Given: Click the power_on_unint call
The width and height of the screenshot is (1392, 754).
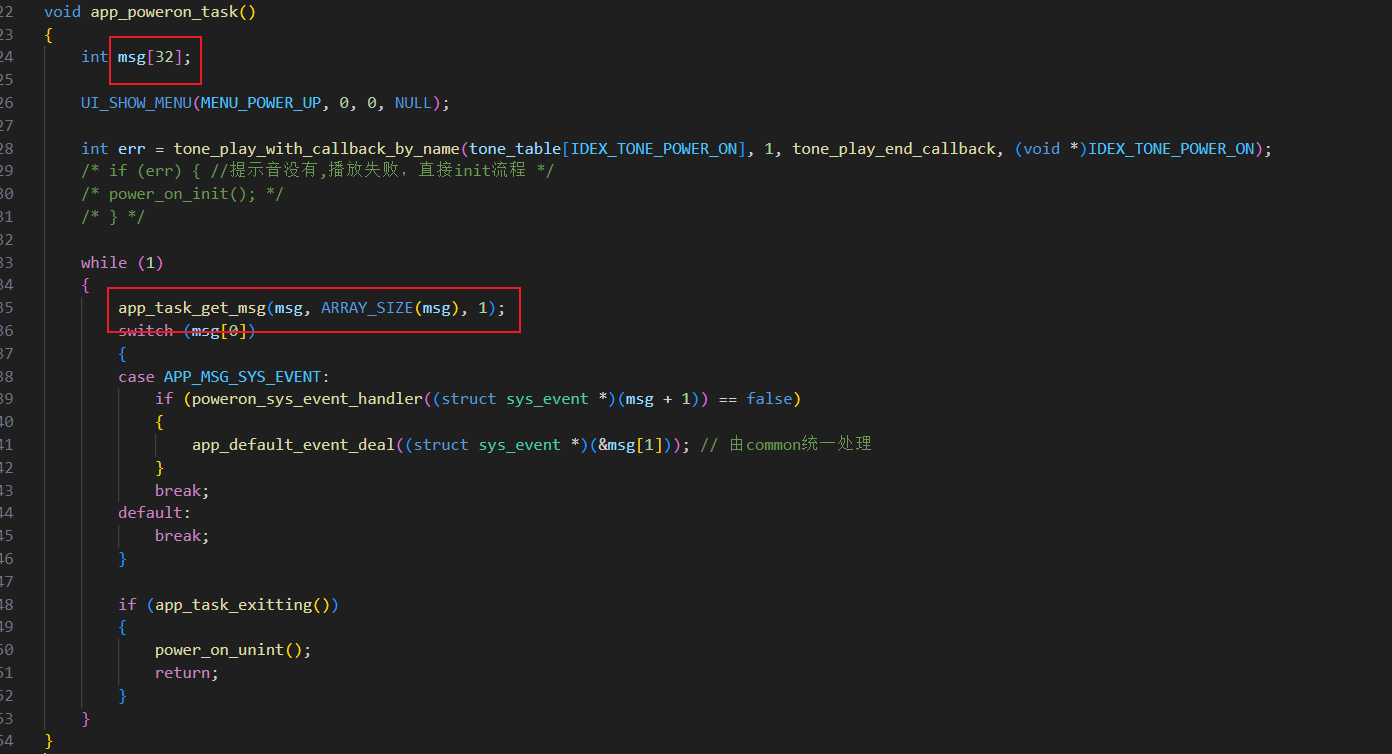Looking at the screenshot, I should [219, 650].
